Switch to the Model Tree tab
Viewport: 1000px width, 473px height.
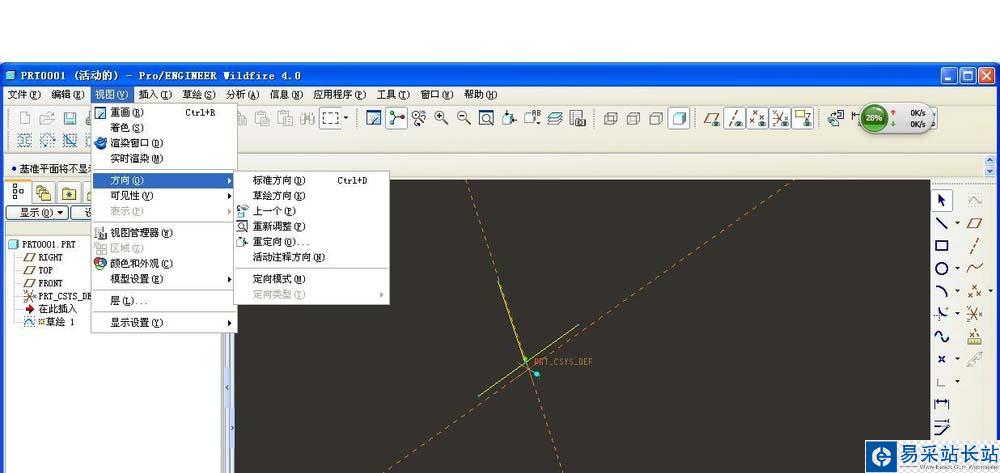[x=18, y=191]
